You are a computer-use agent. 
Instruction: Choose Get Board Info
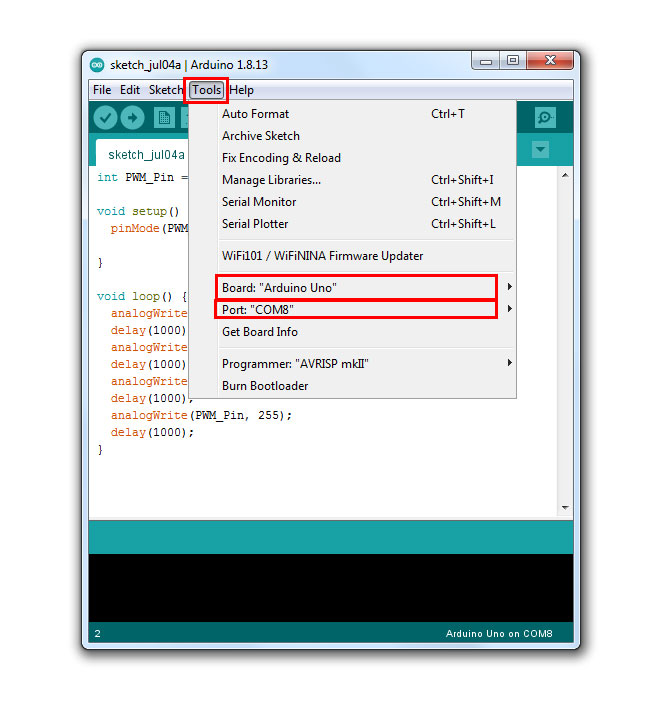(353, 332)
